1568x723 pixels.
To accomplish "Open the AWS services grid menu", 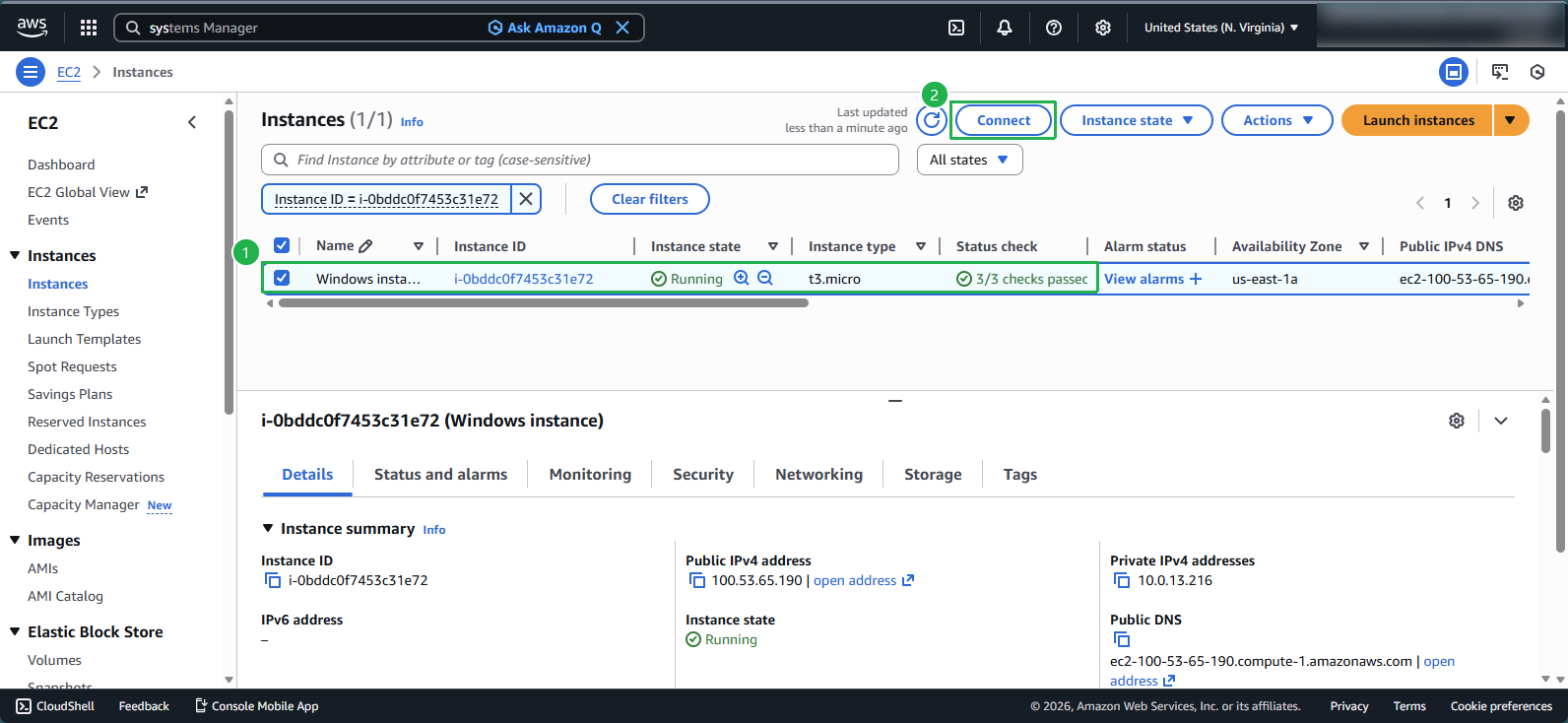I will pos(89,28).
